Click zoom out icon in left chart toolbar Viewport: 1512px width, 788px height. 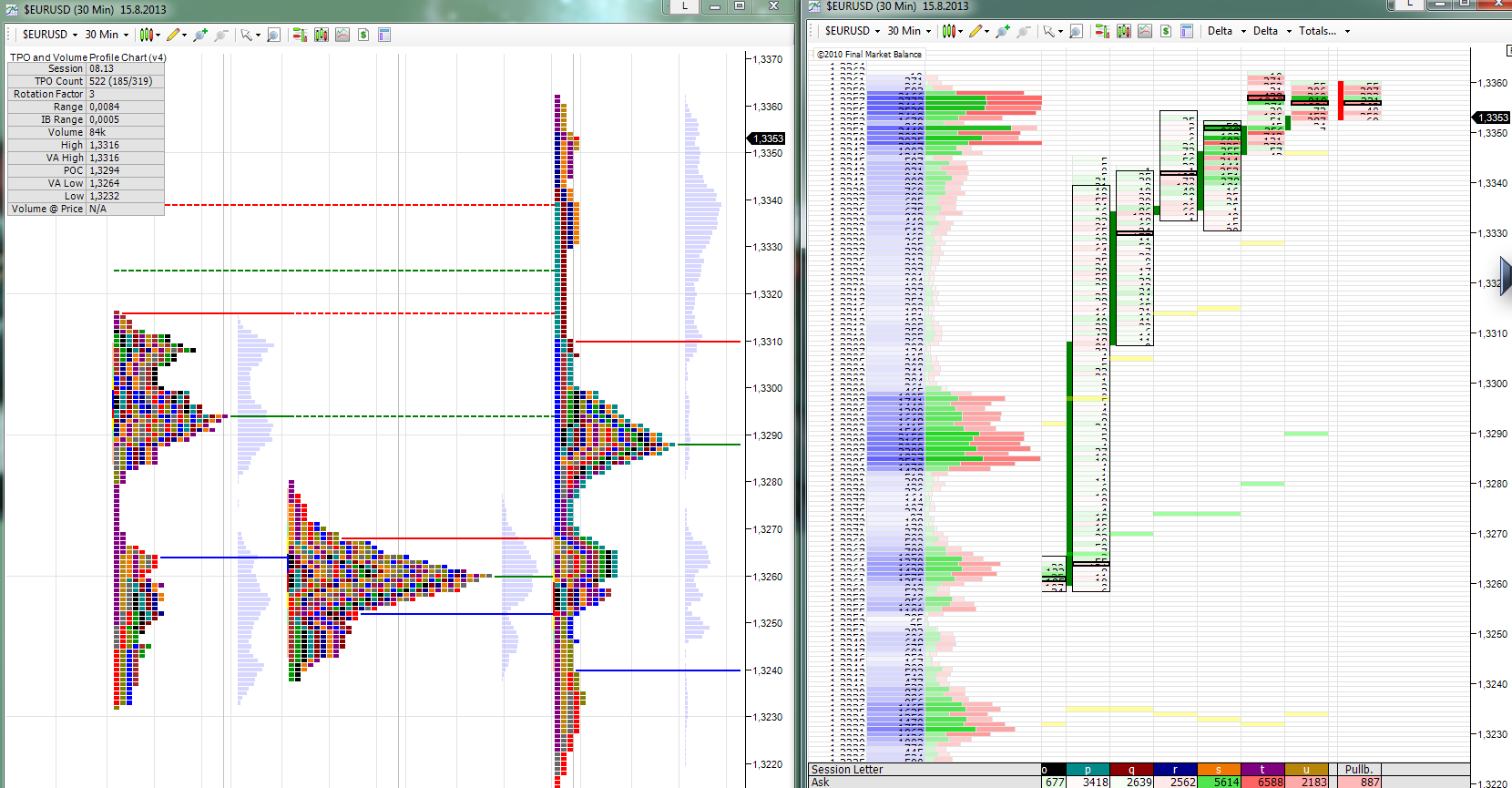point(221,35)
